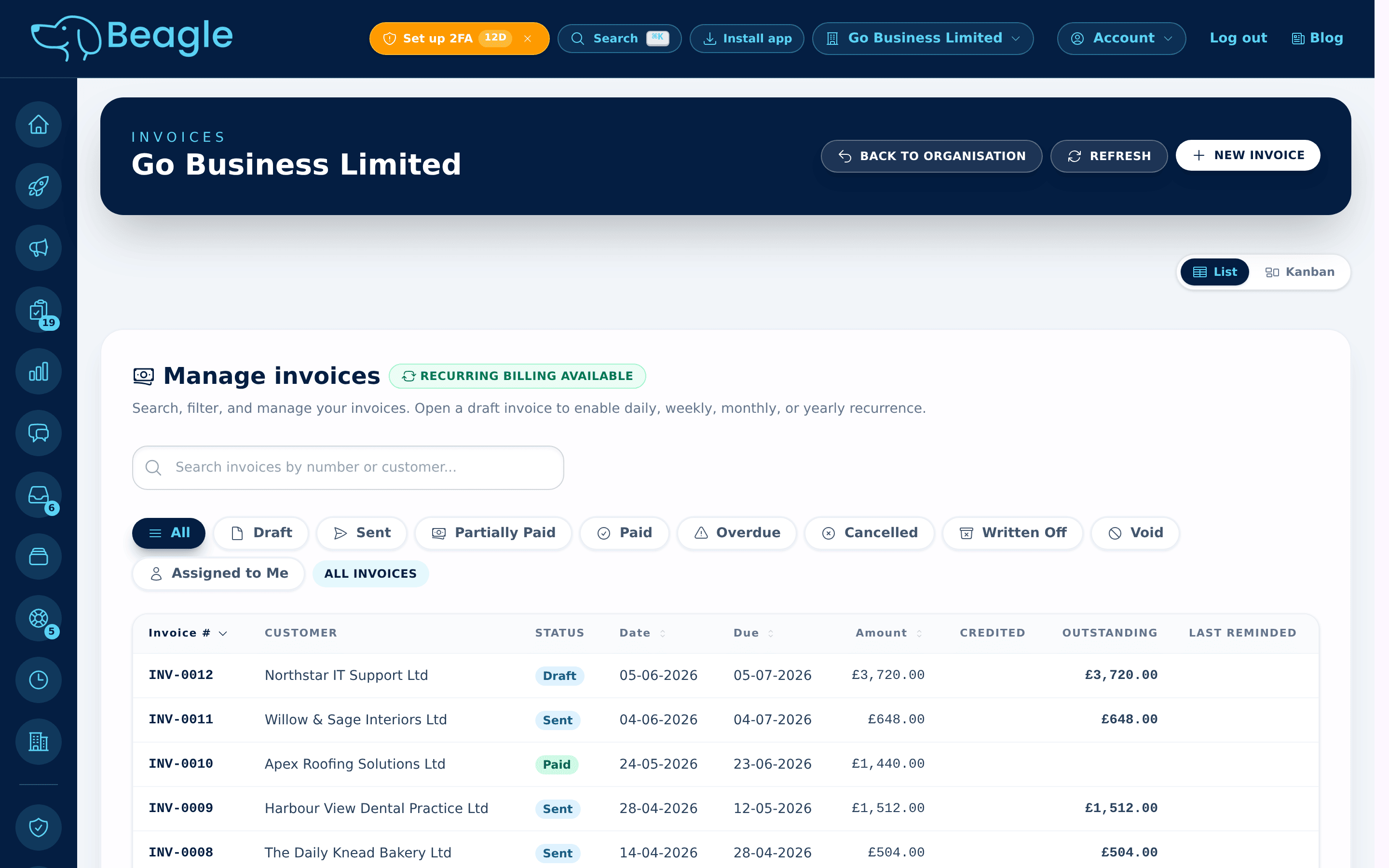Filter invoices by Cancelled
Viewport: 1389px width, 868px height.
point(869,533)
